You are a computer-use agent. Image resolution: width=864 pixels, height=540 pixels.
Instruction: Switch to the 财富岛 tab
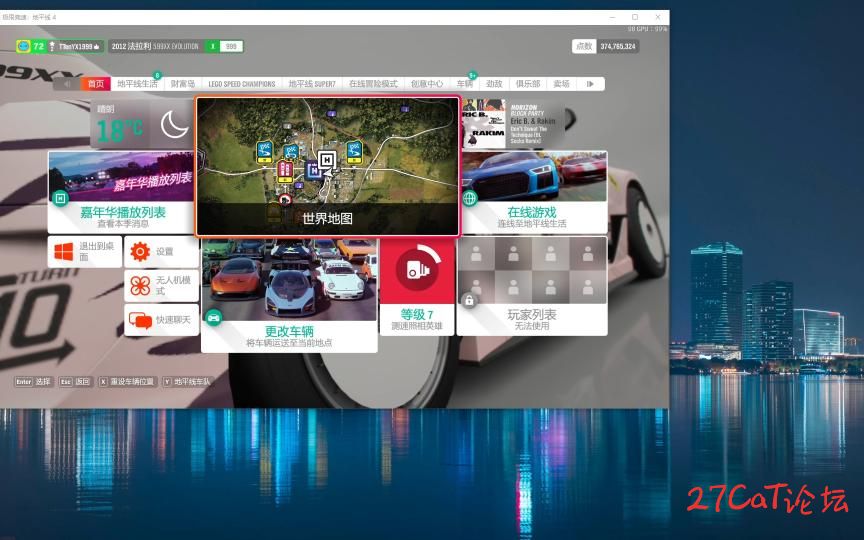[x=182, y=84]
